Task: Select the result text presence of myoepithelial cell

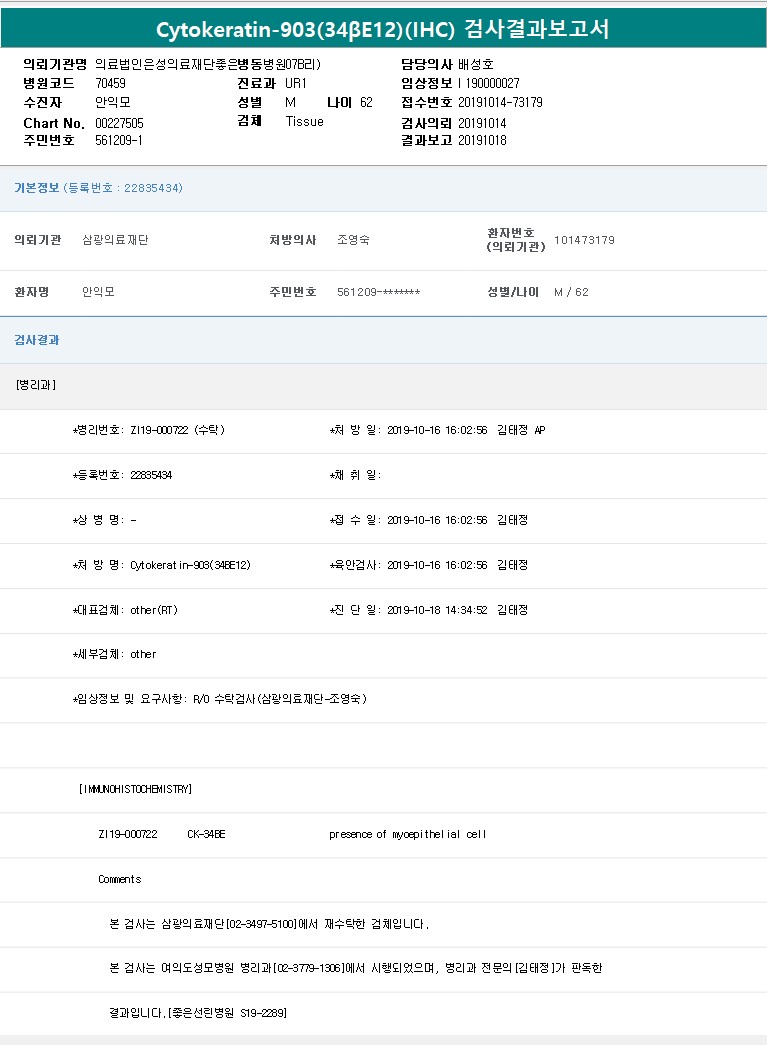Action: [407, 834]
